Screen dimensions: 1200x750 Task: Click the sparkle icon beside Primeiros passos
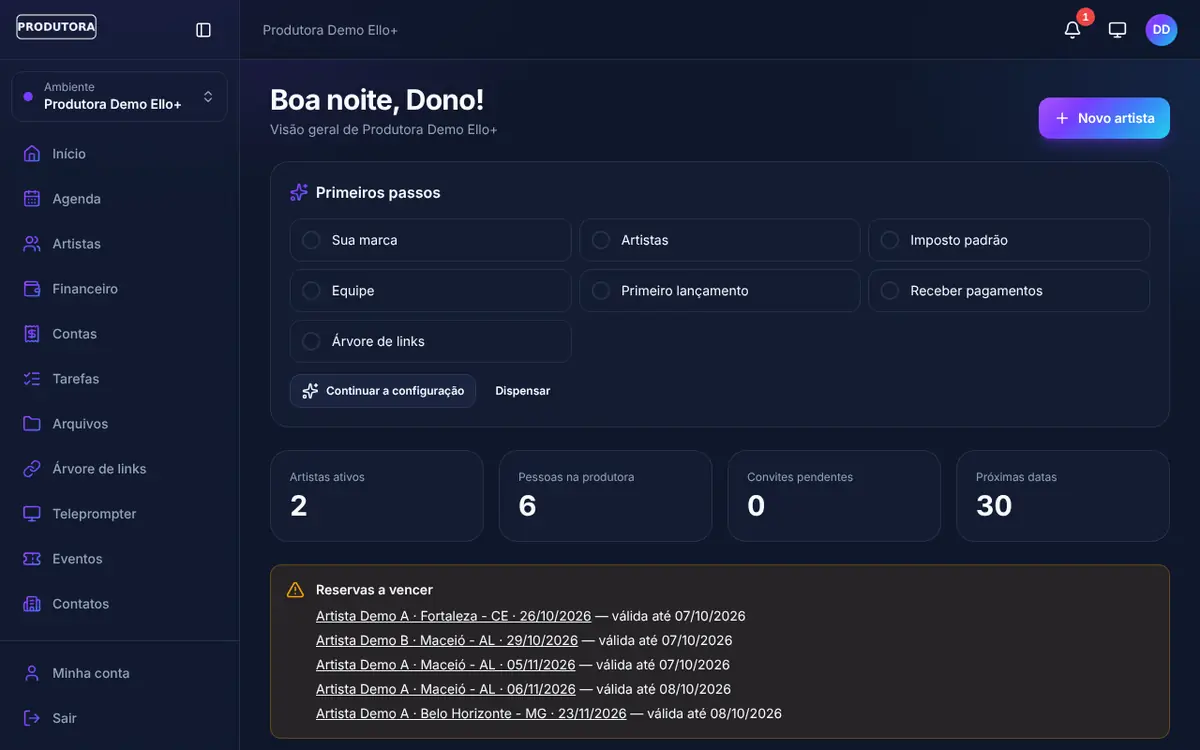pyautogui.click(x=298, y=192)
